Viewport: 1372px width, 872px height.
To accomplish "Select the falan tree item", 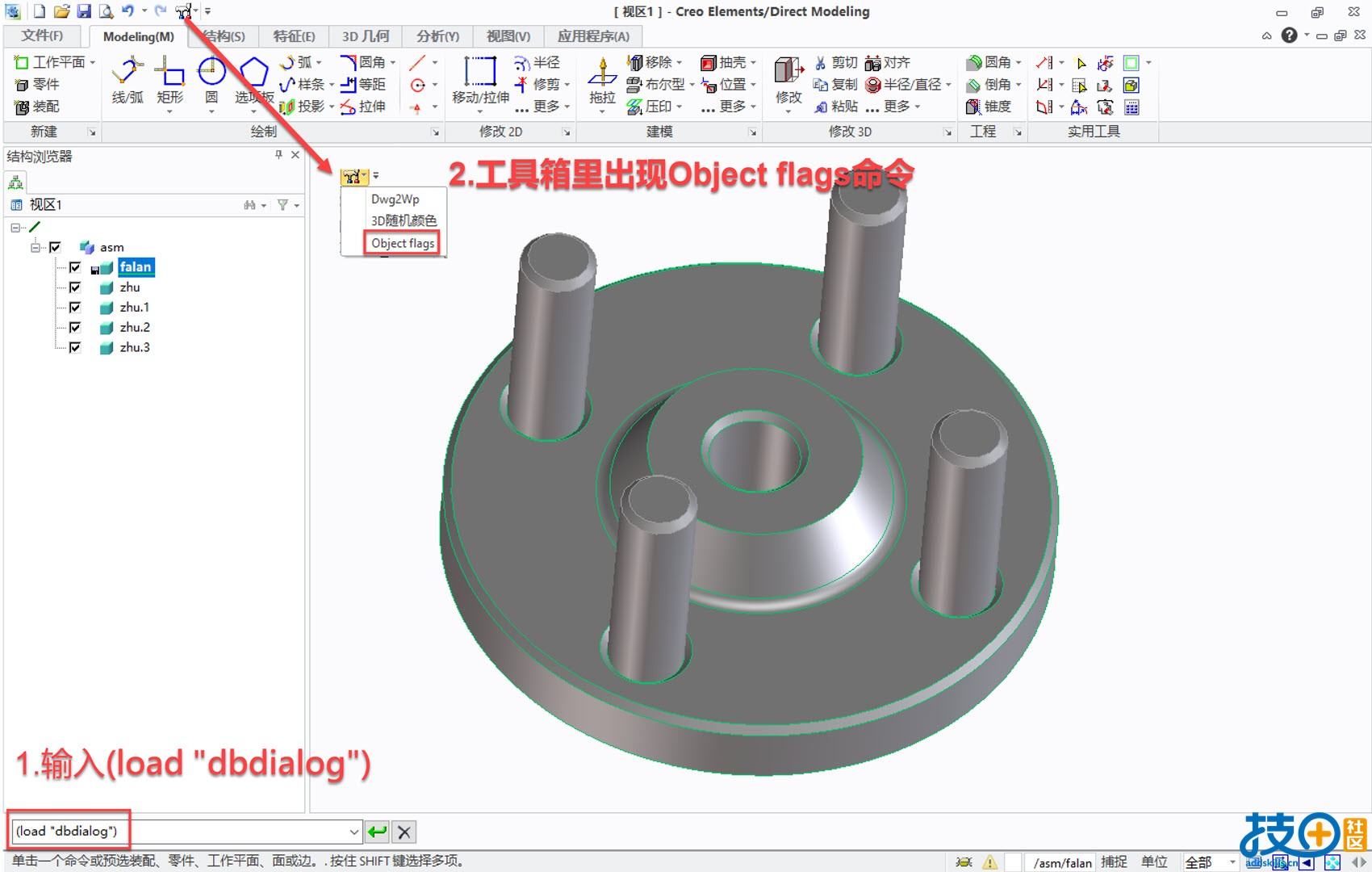I will point(136,267).
